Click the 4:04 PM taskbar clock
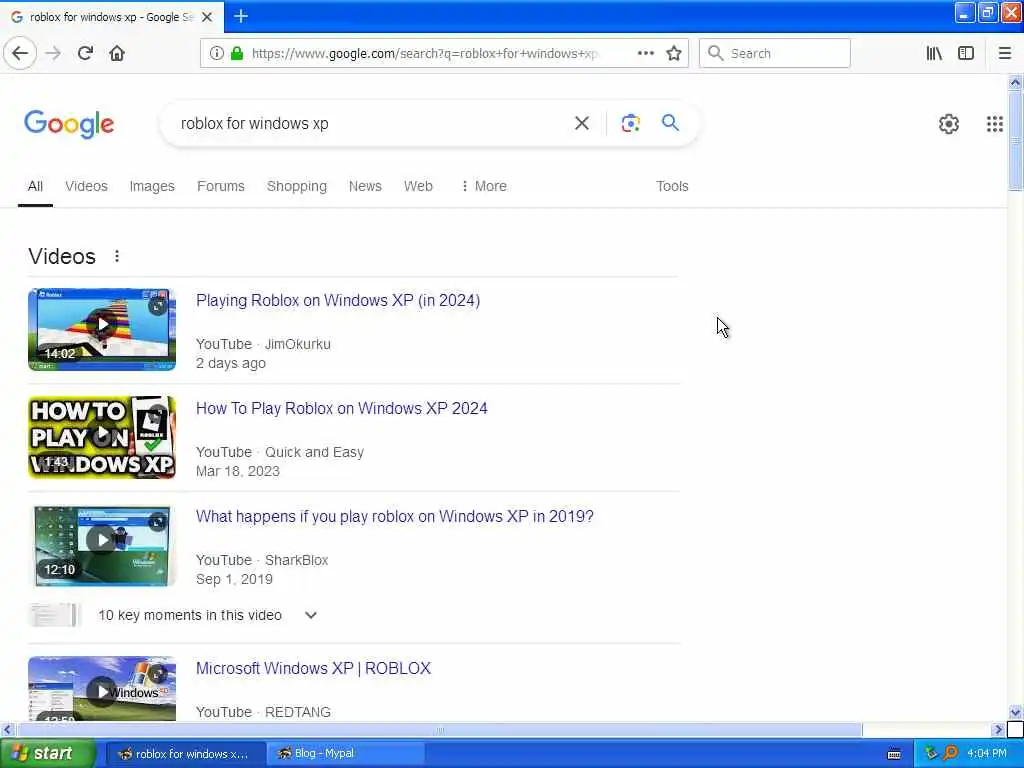The width and height of the screenshot is (1024, 768). (986, 754)
